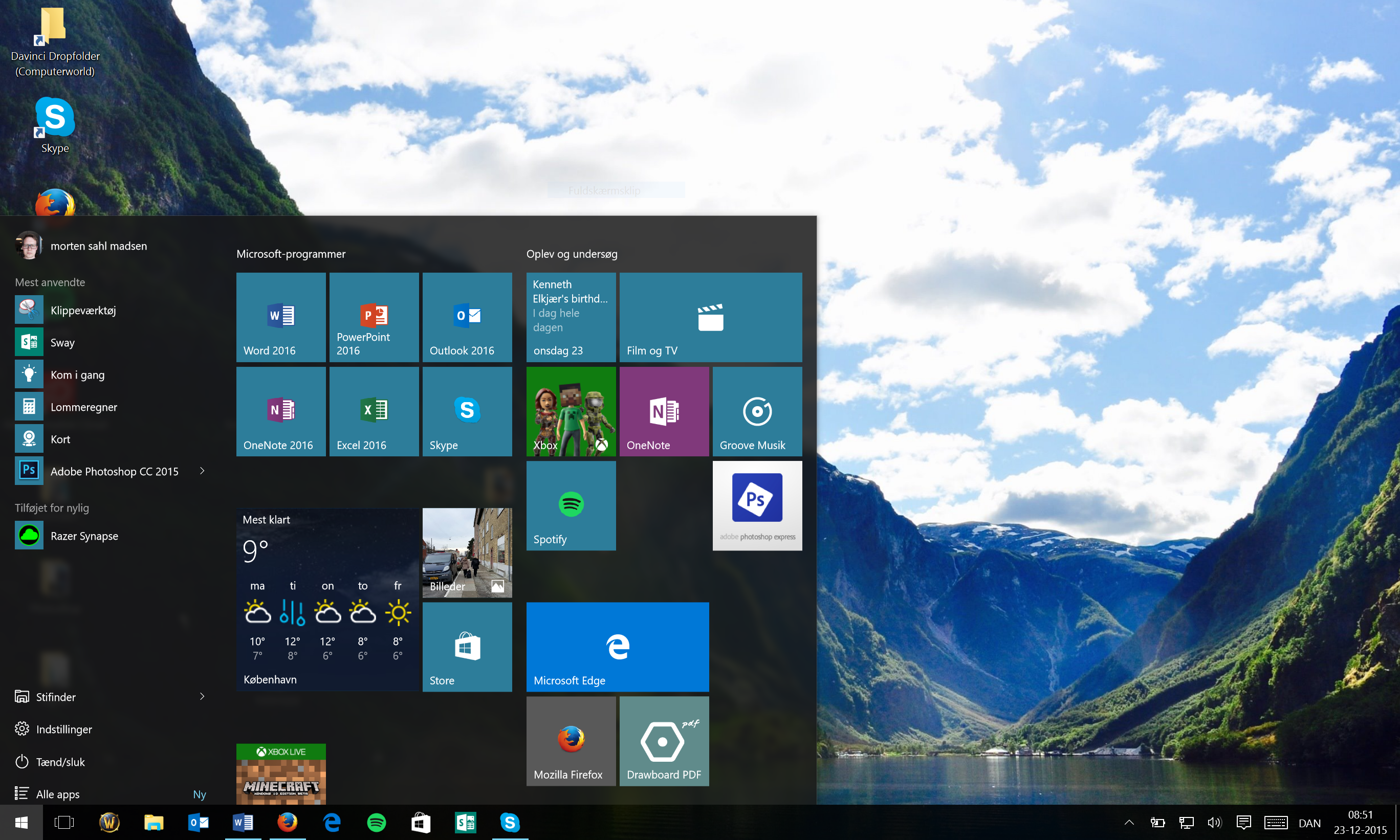Open the Adobe Photoshop Express tile

(757, 505)
